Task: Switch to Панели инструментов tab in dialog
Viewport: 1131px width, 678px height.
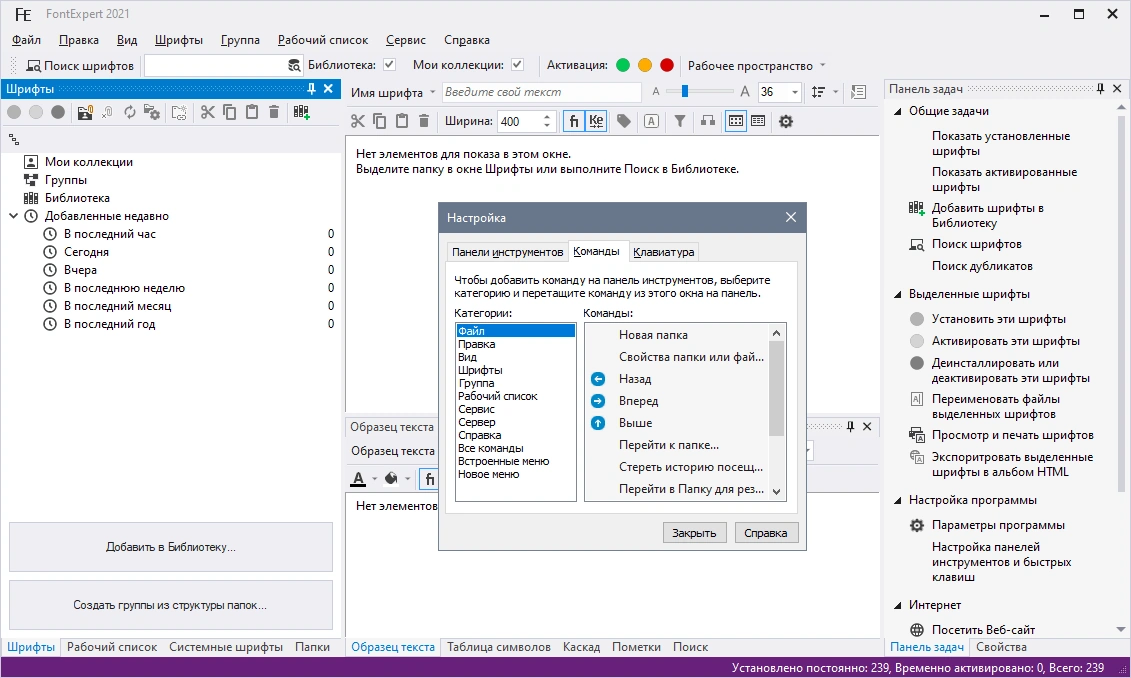Action: tap(507, 252)
